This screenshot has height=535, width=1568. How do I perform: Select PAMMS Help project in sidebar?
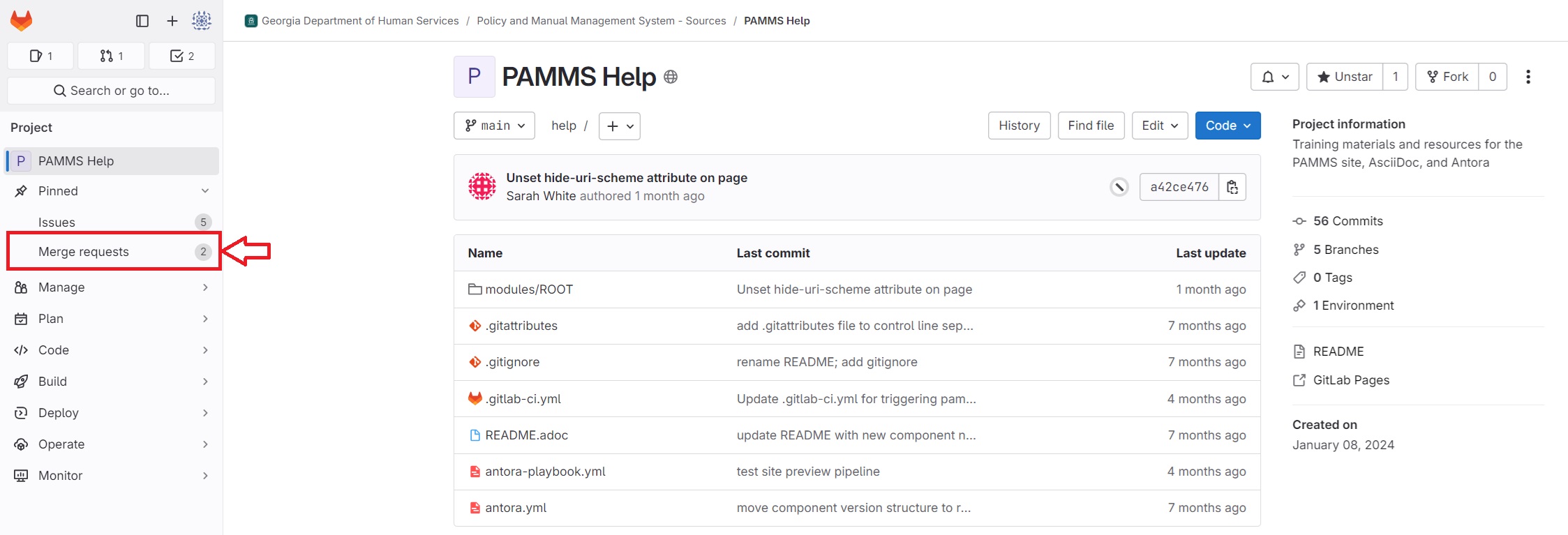[x=112, y=161]
